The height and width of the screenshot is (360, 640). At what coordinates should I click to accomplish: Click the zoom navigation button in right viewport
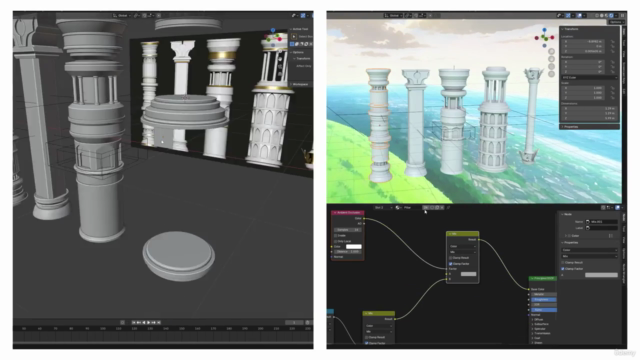551,51
